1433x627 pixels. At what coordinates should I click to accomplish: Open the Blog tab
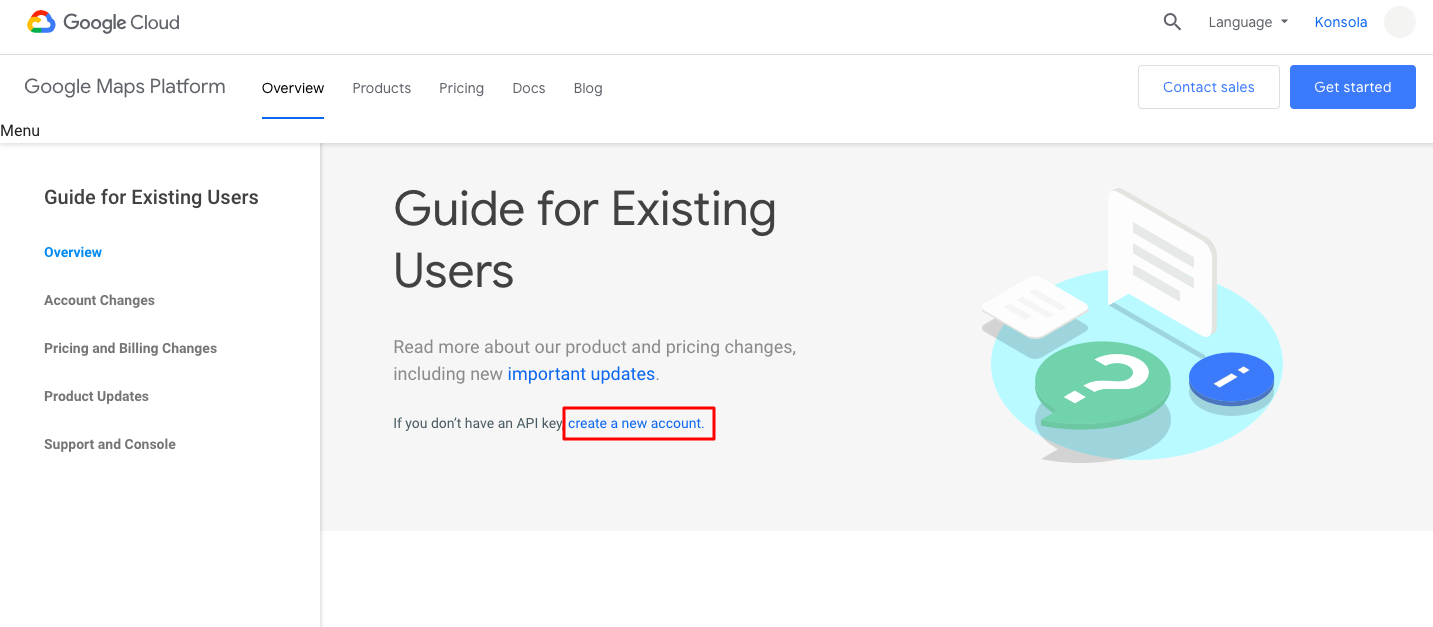(588, 88)
